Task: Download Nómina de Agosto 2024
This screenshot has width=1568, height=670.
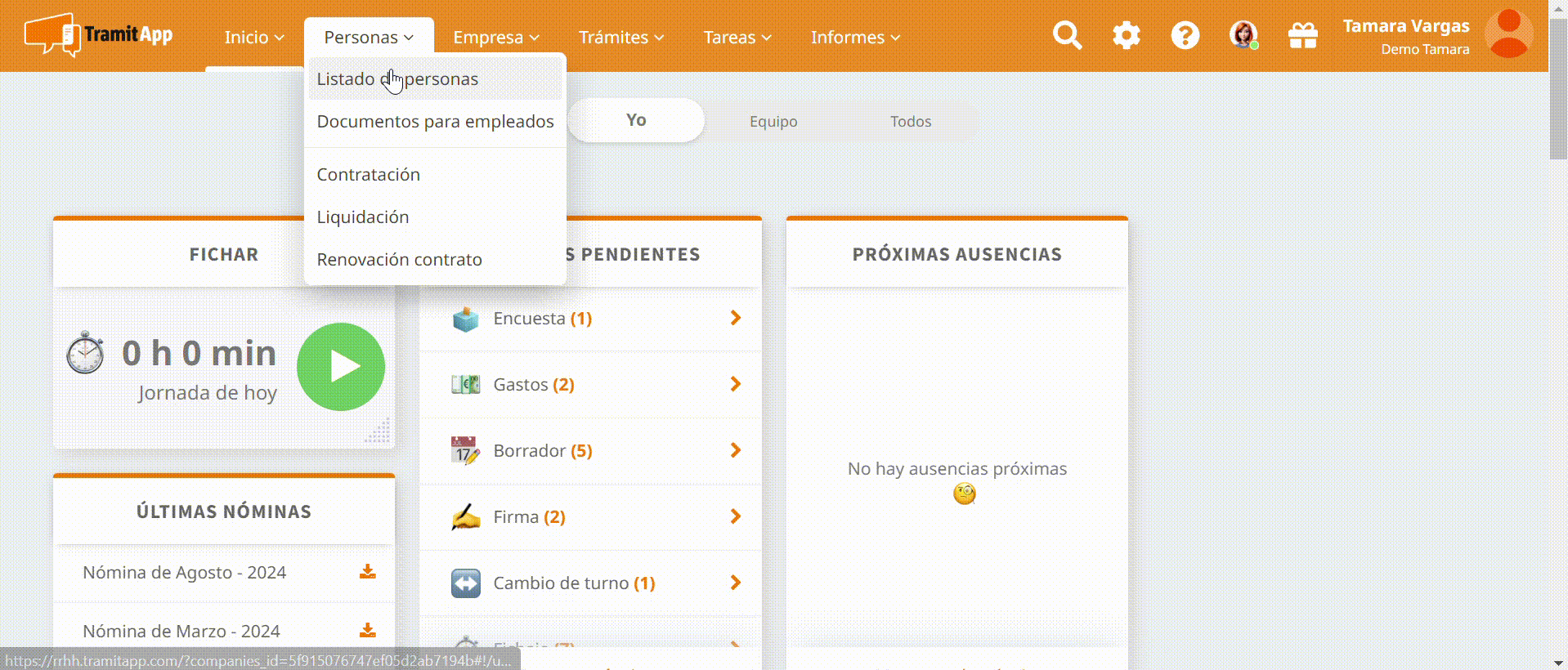Action: tap(368, 572)
